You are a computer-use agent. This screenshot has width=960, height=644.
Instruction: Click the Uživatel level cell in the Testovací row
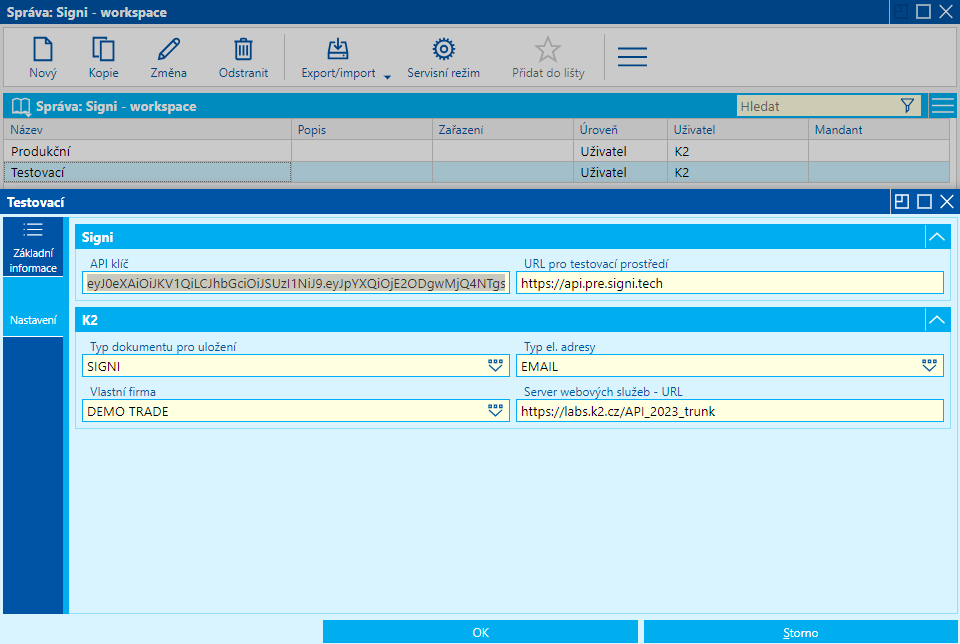click(620, 172)
